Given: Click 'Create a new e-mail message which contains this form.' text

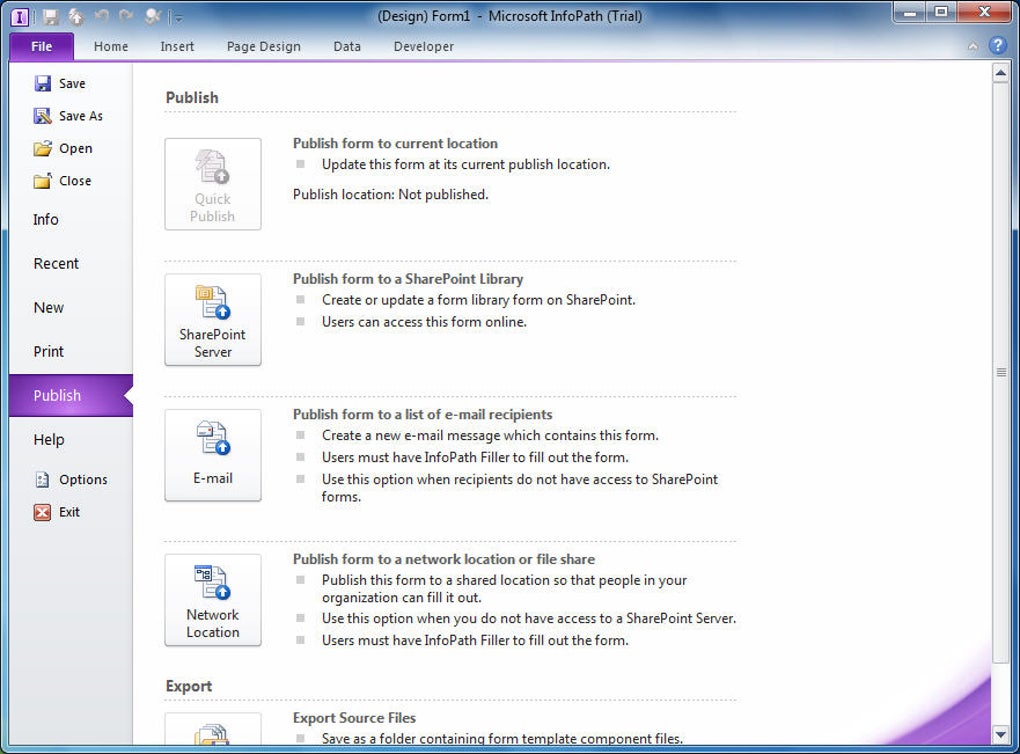Looking at the screenshot, I should 490,435.
